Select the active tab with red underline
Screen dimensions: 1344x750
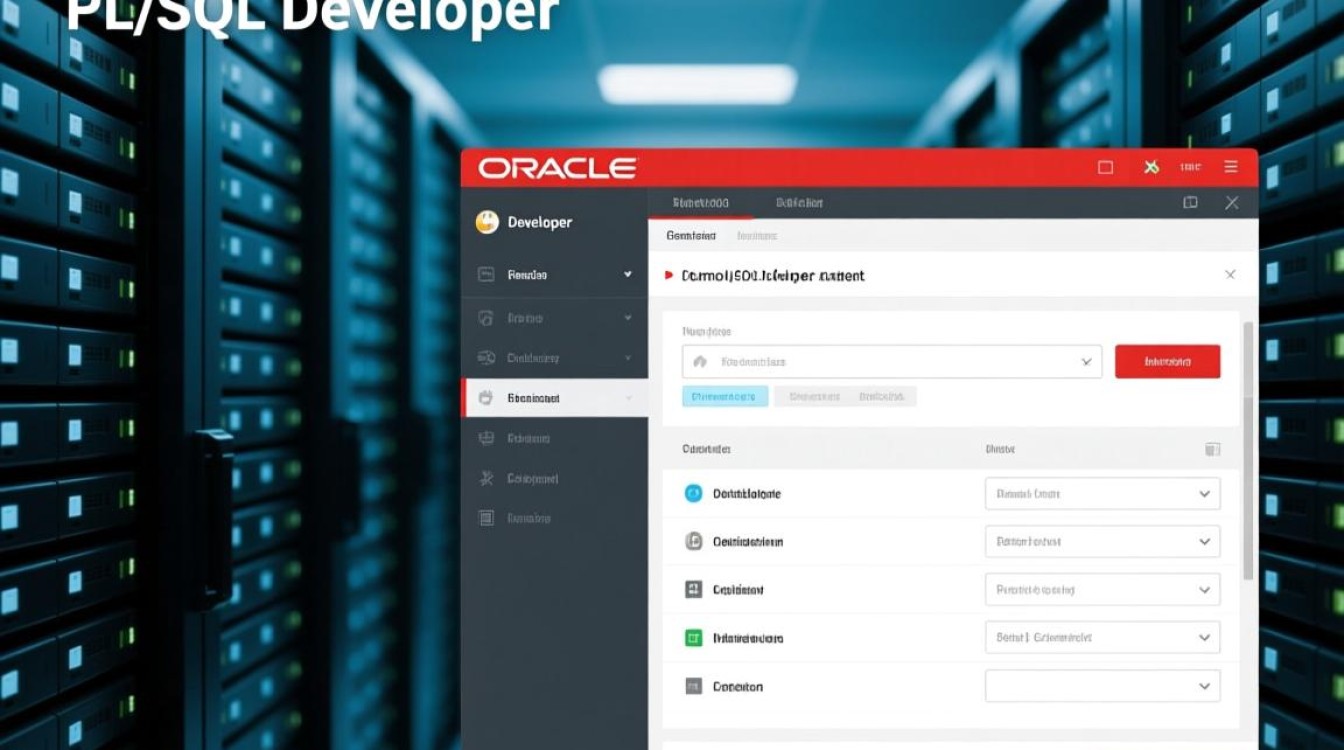coord(700,202)
